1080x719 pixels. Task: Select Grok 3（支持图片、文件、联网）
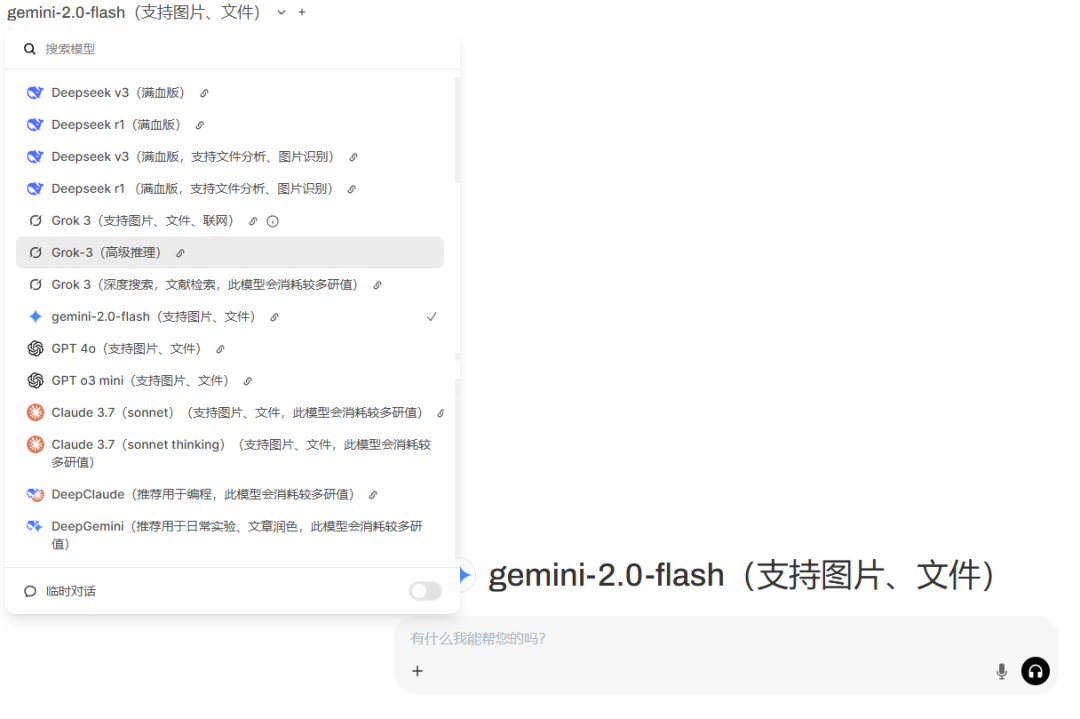(229, 221)
